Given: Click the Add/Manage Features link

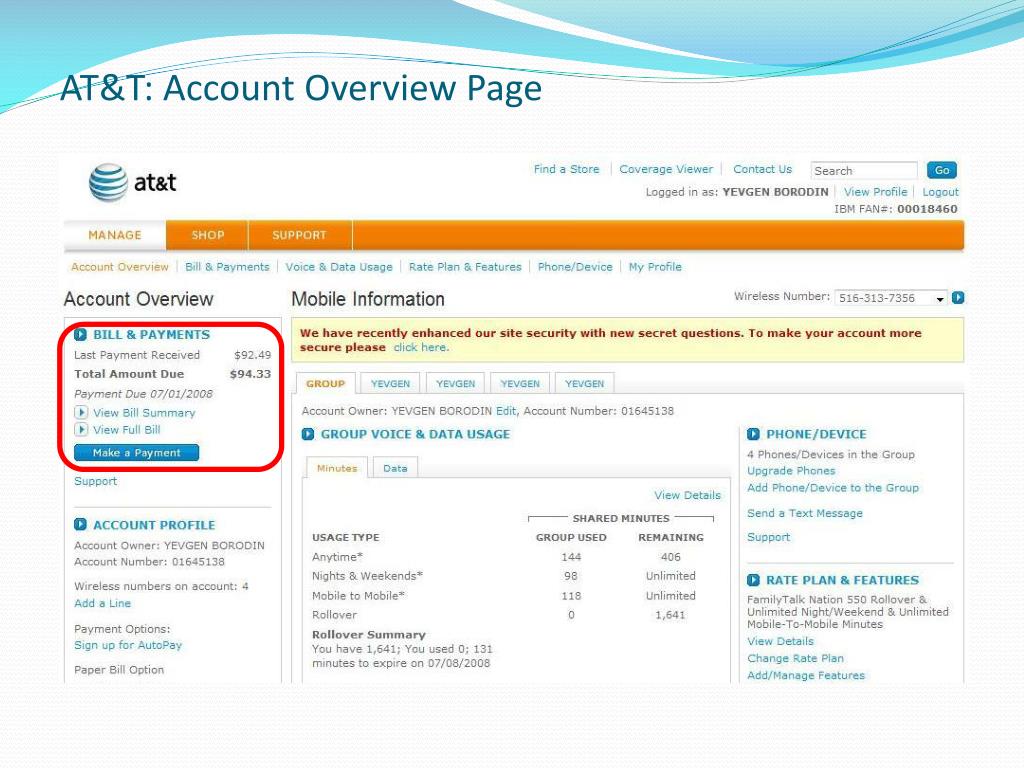Looking at the screenshot, I should coord(806,675).
